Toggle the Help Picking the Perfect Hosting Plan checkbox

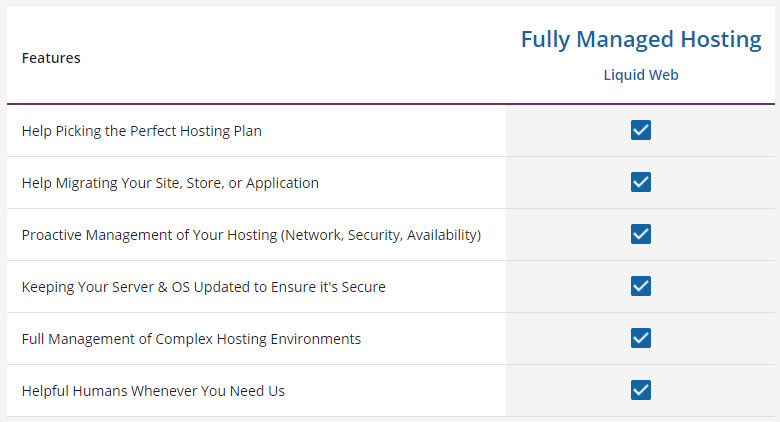(641, 130)
